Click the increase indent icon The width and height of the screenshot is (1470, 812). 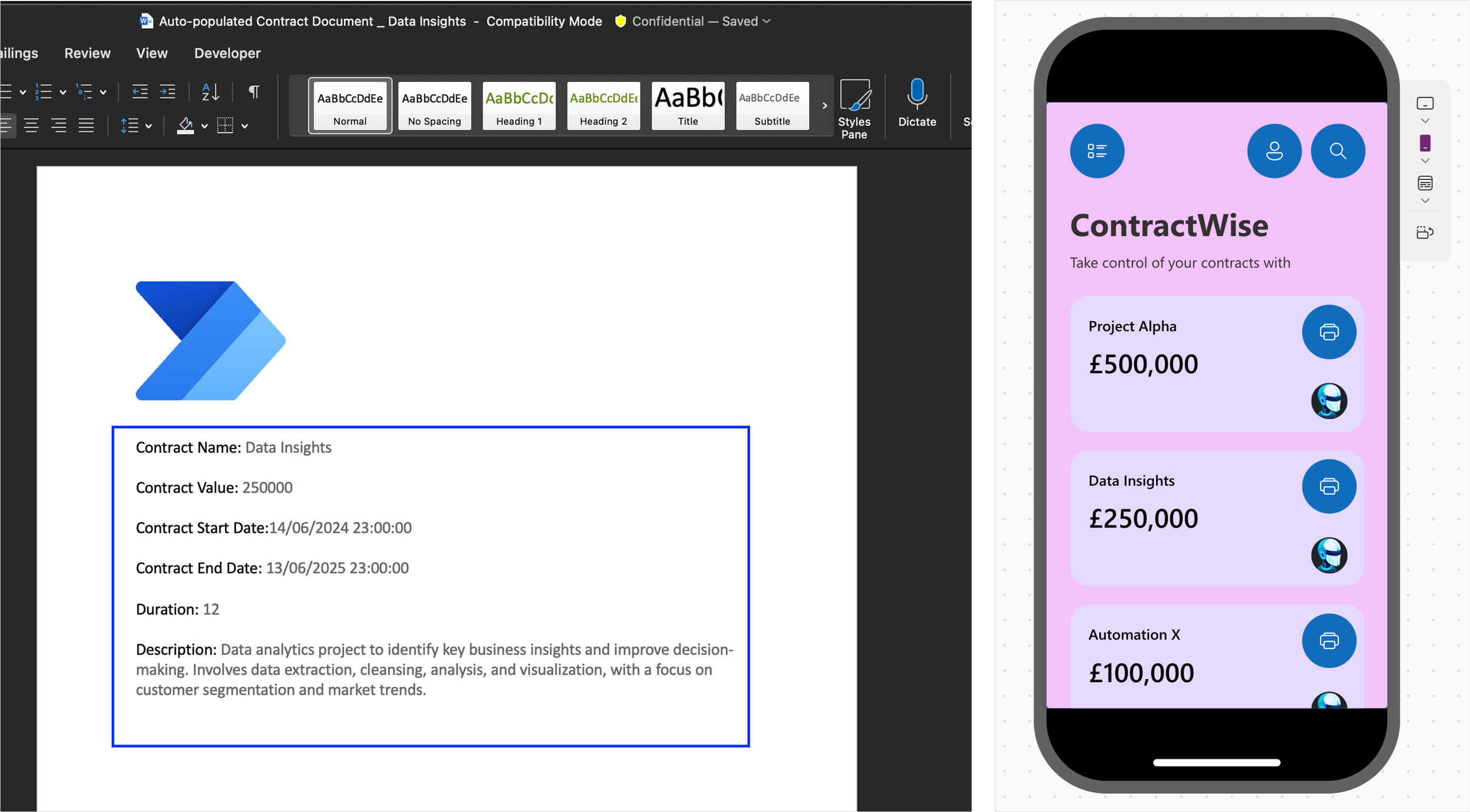tap(168, 92)
